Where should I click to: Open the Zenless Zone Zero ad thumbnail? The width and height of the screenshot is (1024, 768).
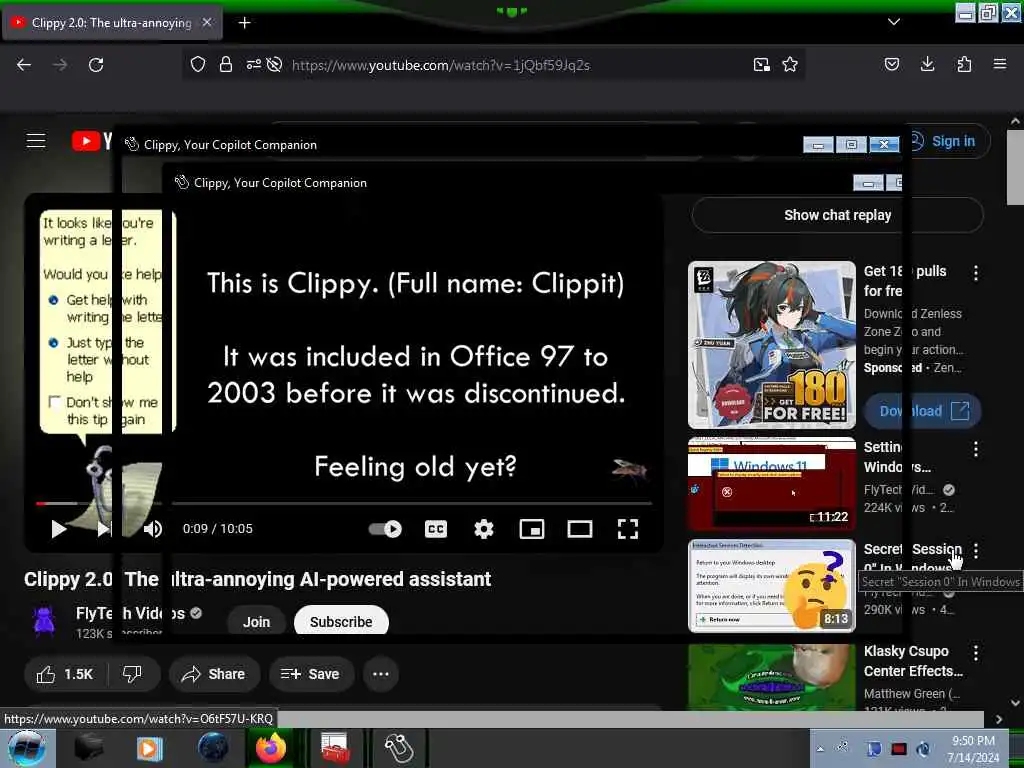771,344
